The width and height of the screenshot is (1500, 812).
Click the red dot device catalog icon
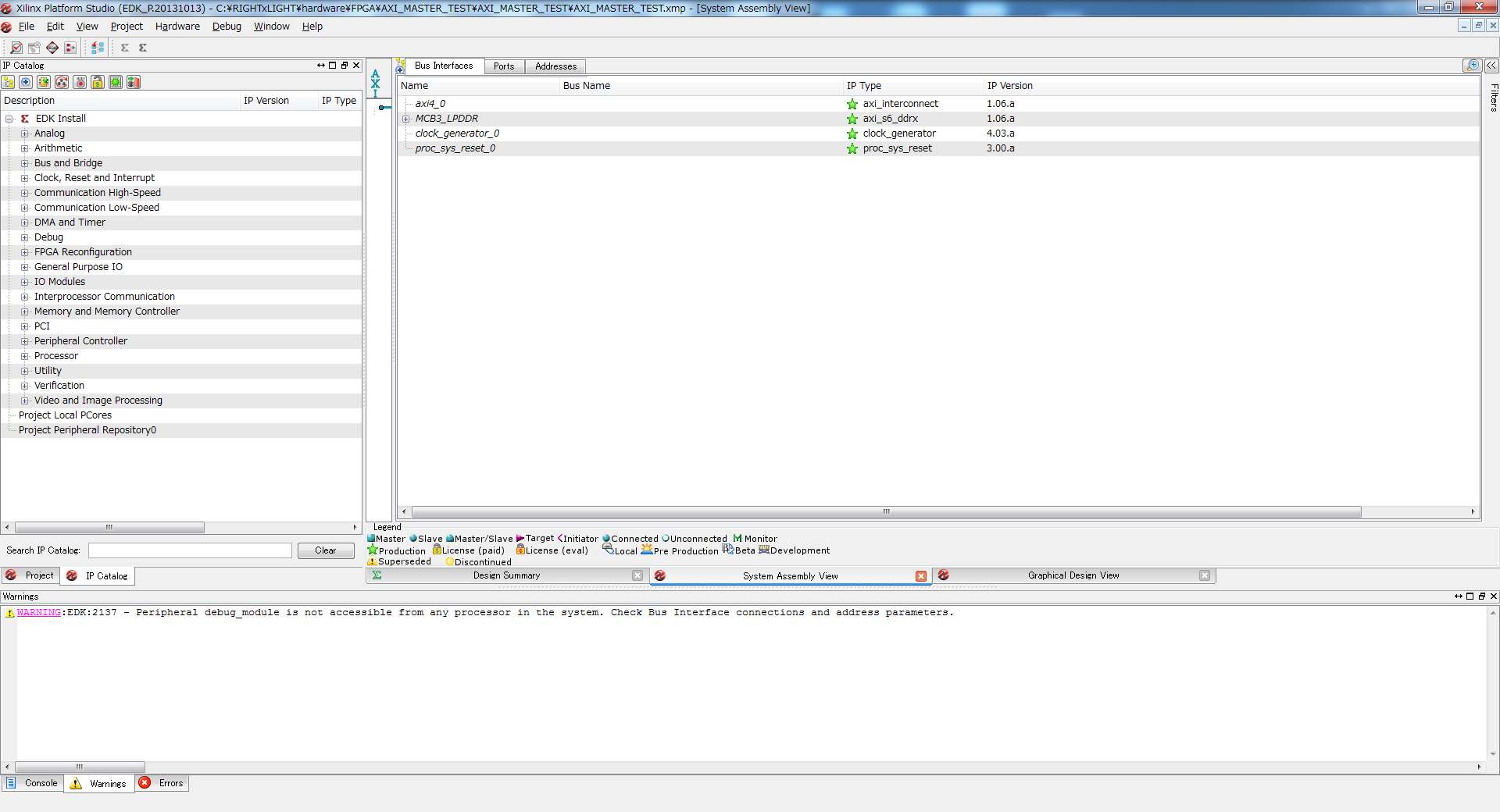coord(80,82)
